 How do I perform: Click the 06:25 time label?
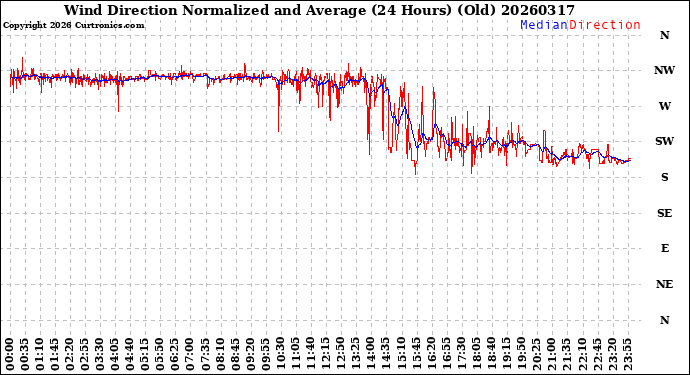175,355
